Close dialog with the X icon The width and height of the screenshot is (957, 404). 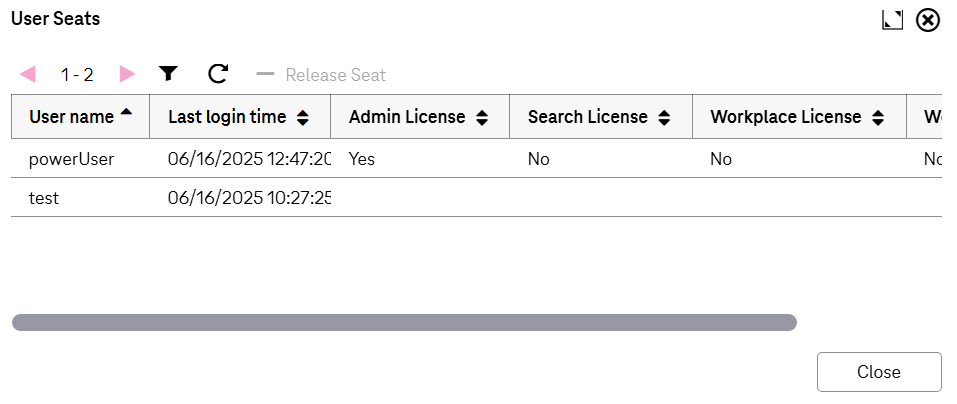pos(928,20)
